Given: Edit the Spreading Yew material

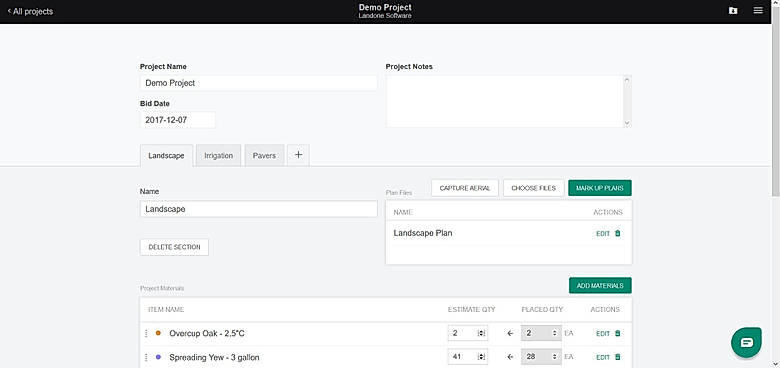Looking at the screenshot, I should [603, 357].
